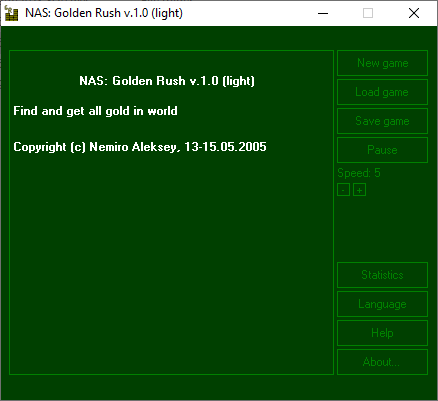This screenshot has height=401, width=438.
Task: Click the window title bar text
Action: point(104,13)
